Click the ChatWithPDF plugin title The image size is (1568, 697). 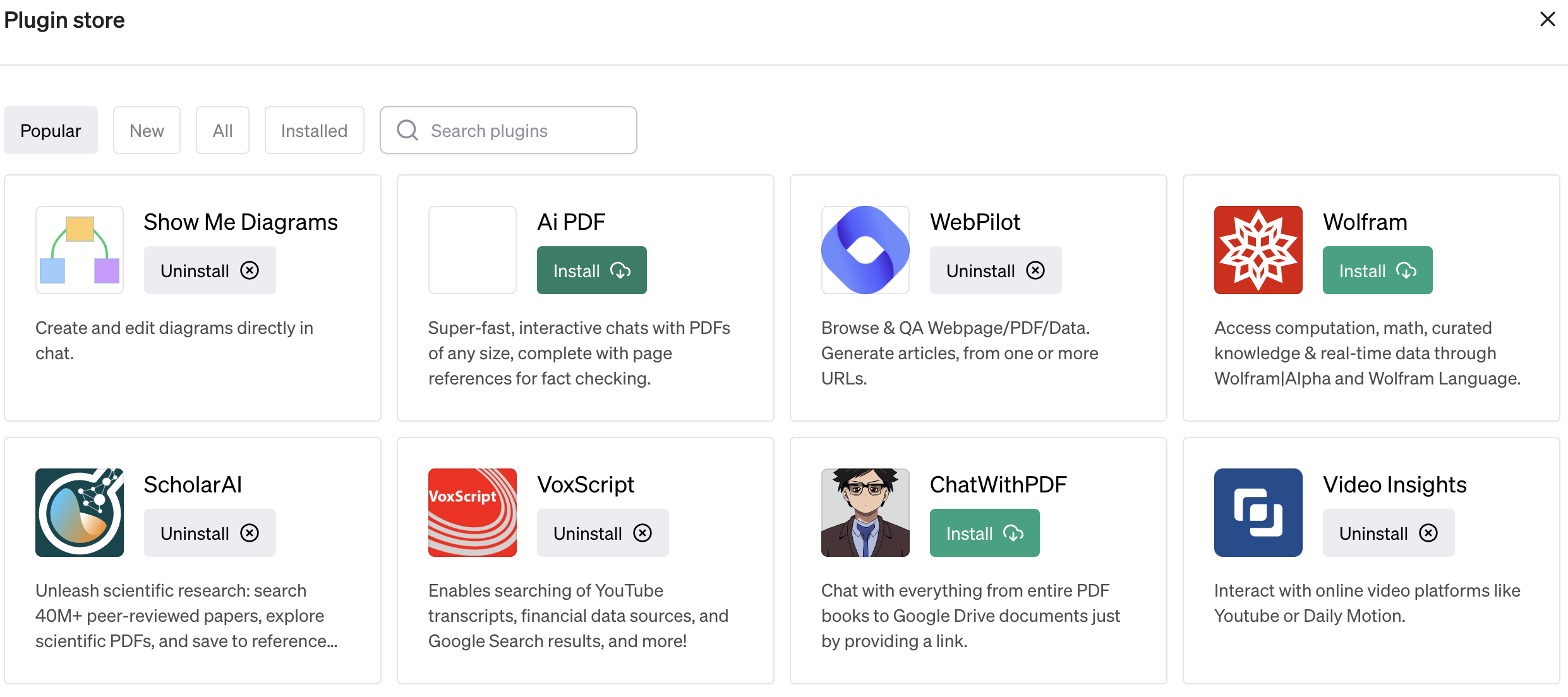tap(998, 485)
